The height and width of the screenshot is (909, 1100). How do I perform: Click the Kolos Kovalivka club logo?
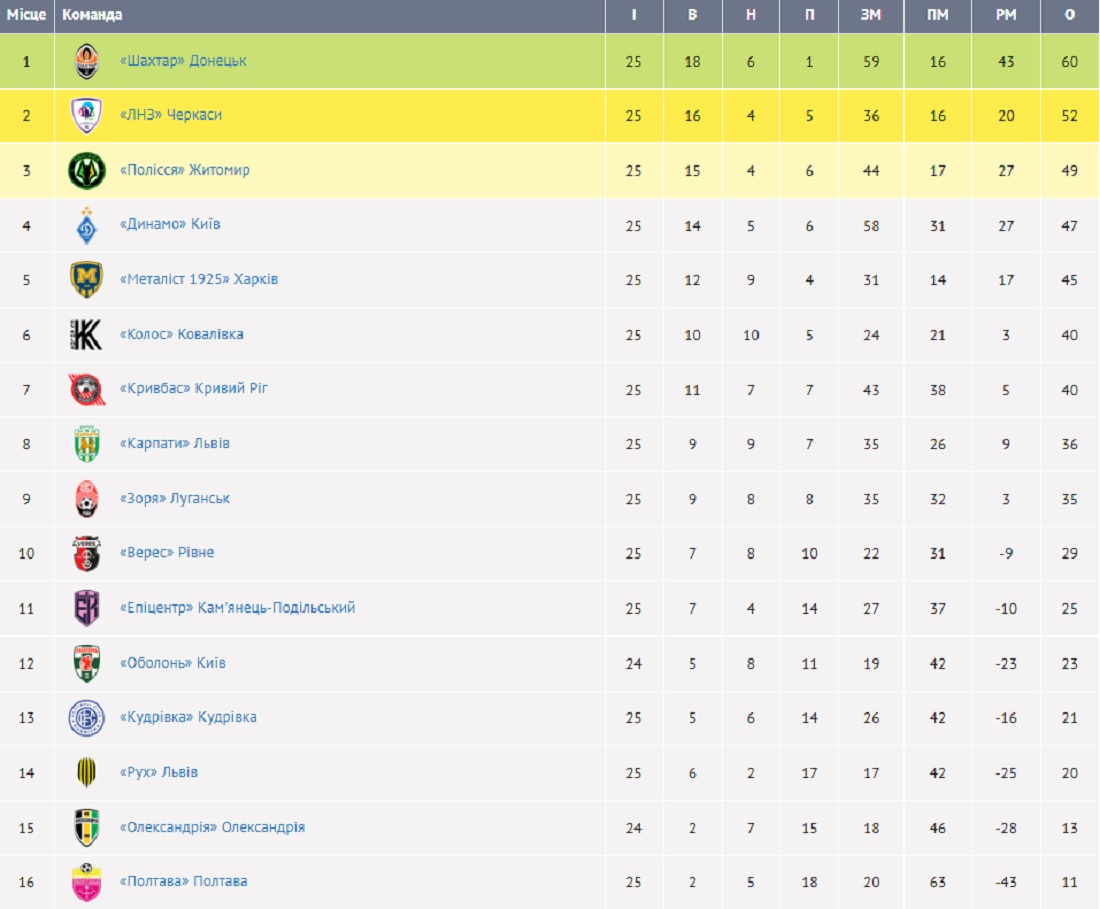[x=87, y=335]
